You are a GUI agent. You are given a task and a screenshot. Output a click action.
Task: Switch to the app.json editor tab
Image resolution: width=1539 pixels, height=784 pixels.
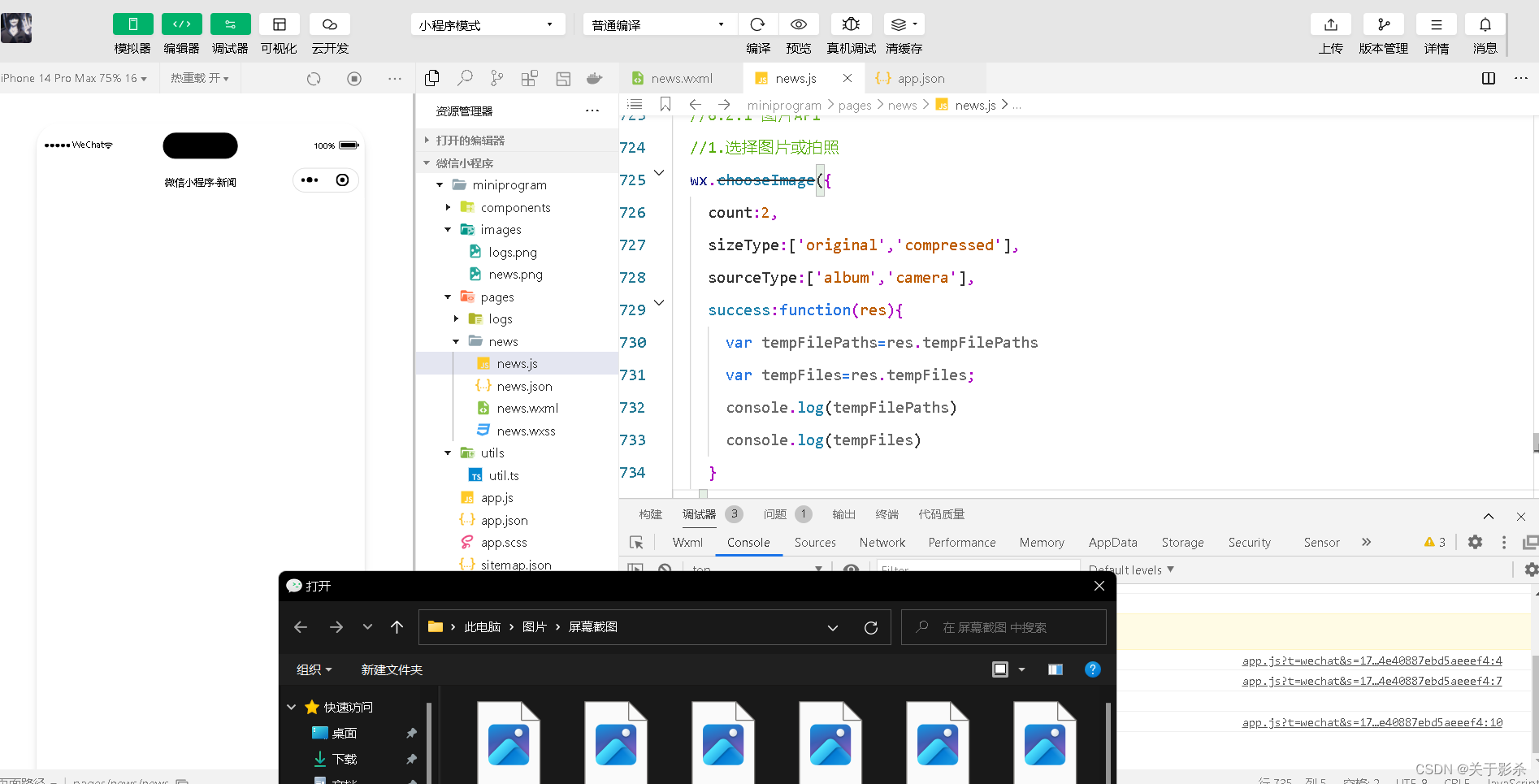click(921, 78)
